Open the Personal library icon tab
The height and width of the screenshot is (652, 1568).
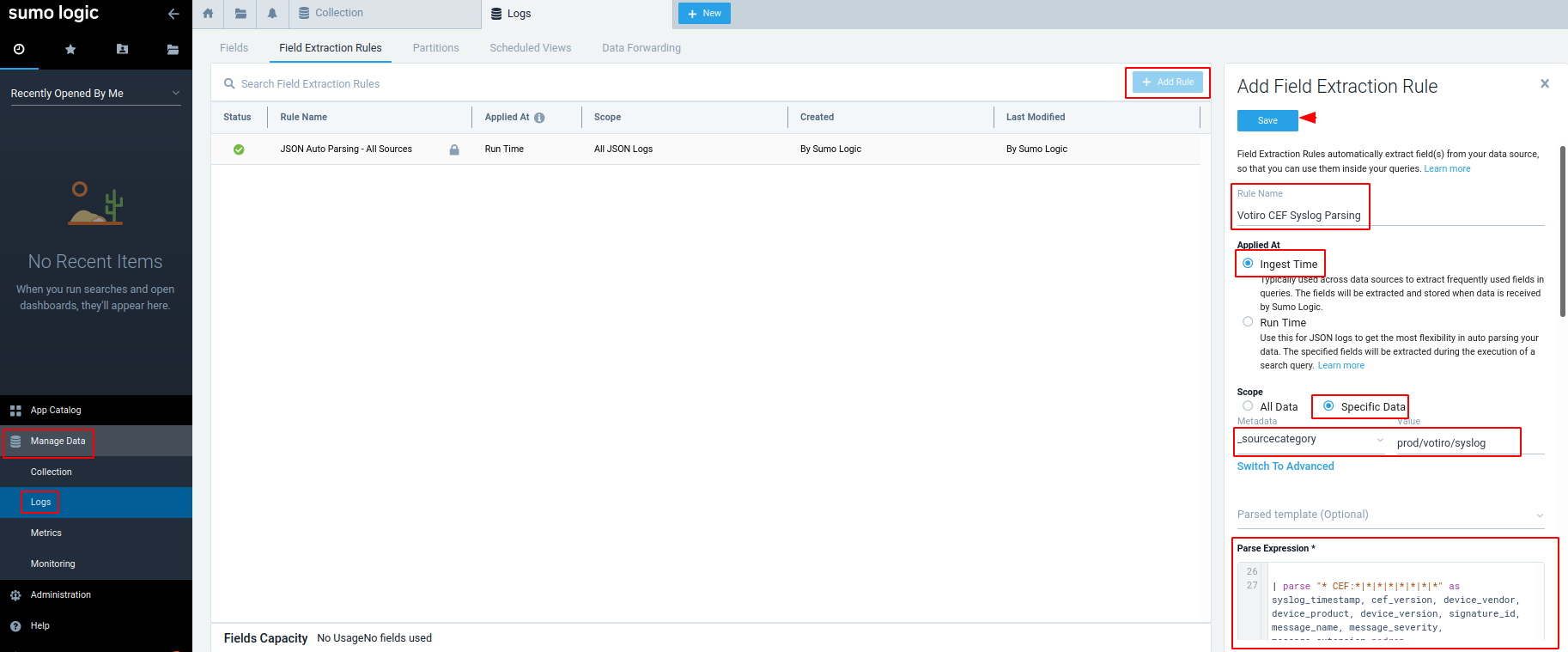pyautogui.click(x=122, y=50)
